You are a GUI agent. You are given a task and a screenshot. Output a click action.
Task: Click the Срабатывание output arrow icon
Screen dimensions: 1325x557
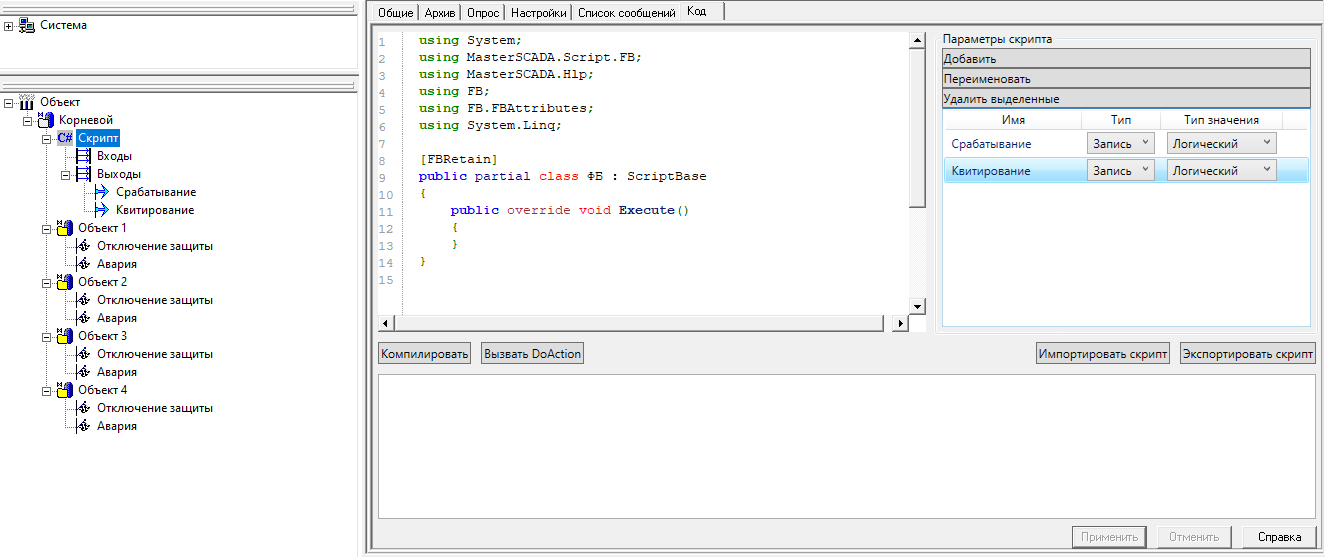click(x=102, y=192)
